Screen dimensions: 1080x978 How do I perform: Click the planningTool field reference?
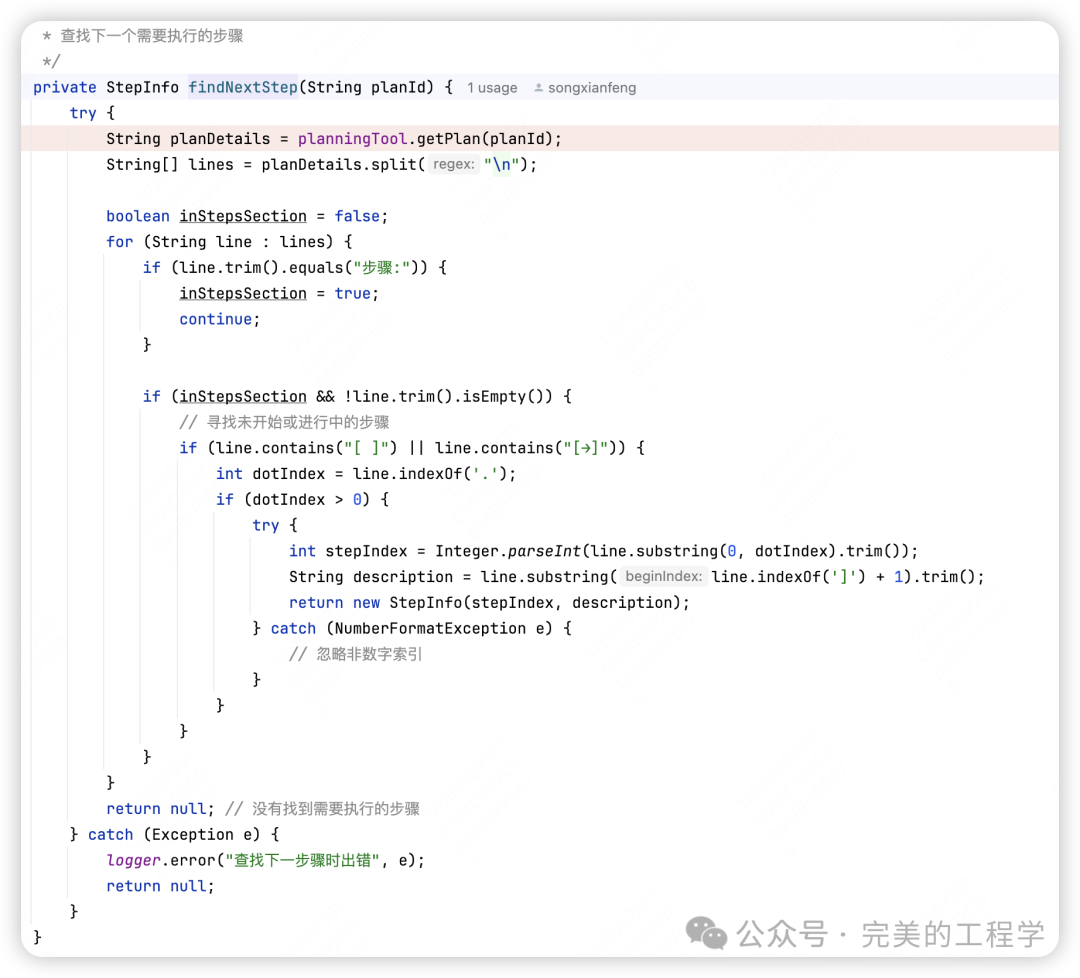352,139
